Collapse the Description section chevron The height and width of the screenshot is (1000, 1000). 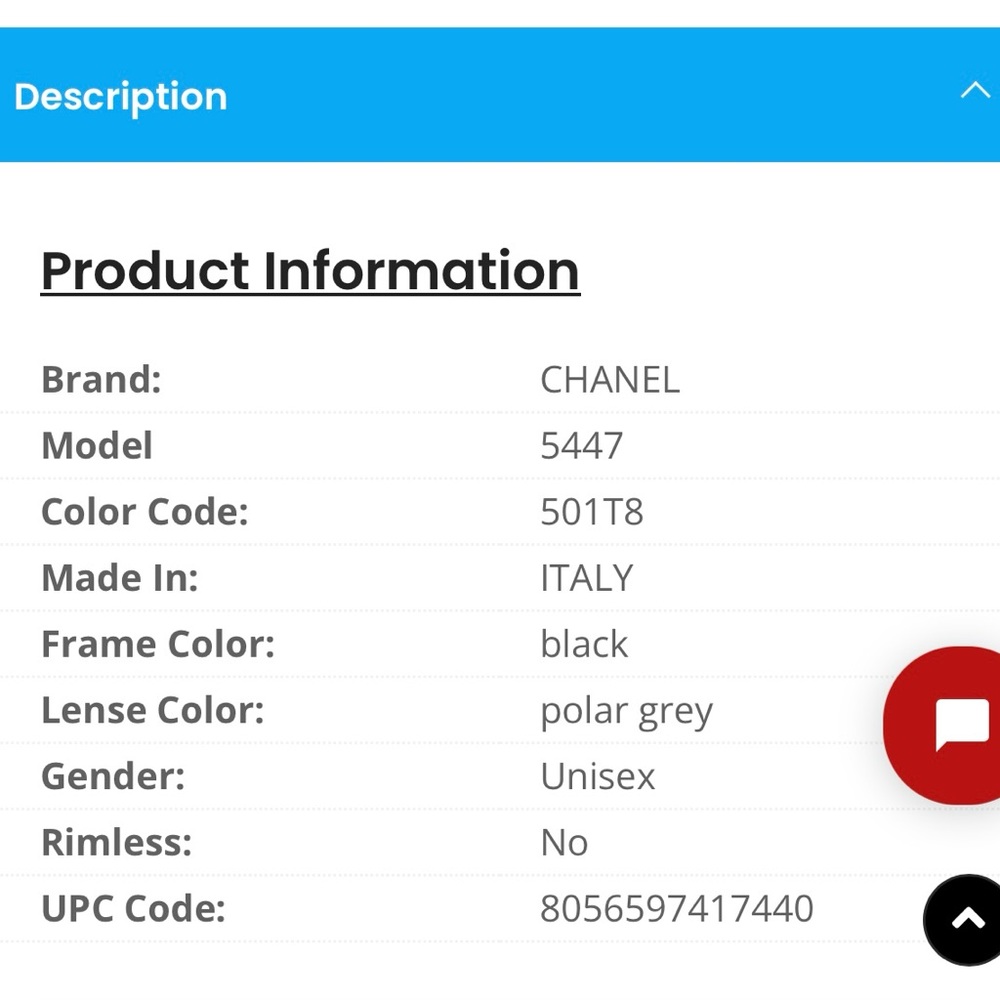974,92
